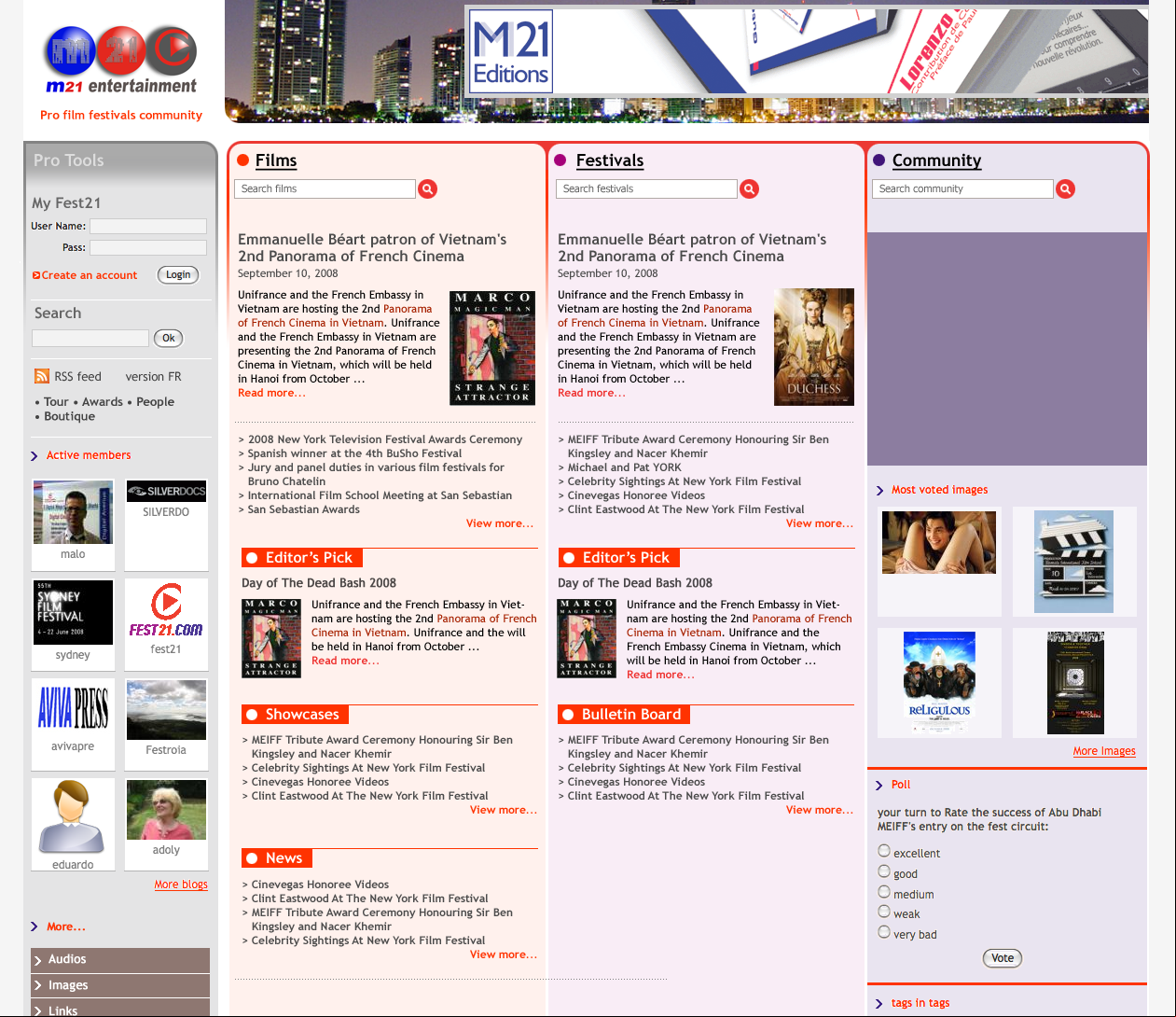Go to the Tour page
This screenshot has height=1017, width=1176.
(56, 402)
